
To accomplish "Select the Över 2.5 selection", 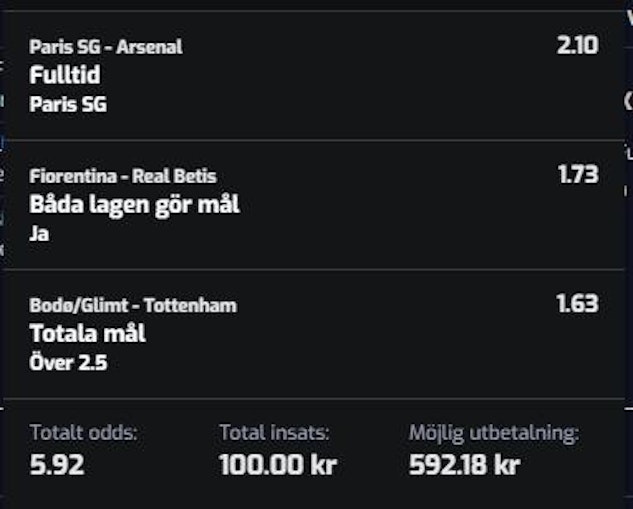I will coord(69,362).
